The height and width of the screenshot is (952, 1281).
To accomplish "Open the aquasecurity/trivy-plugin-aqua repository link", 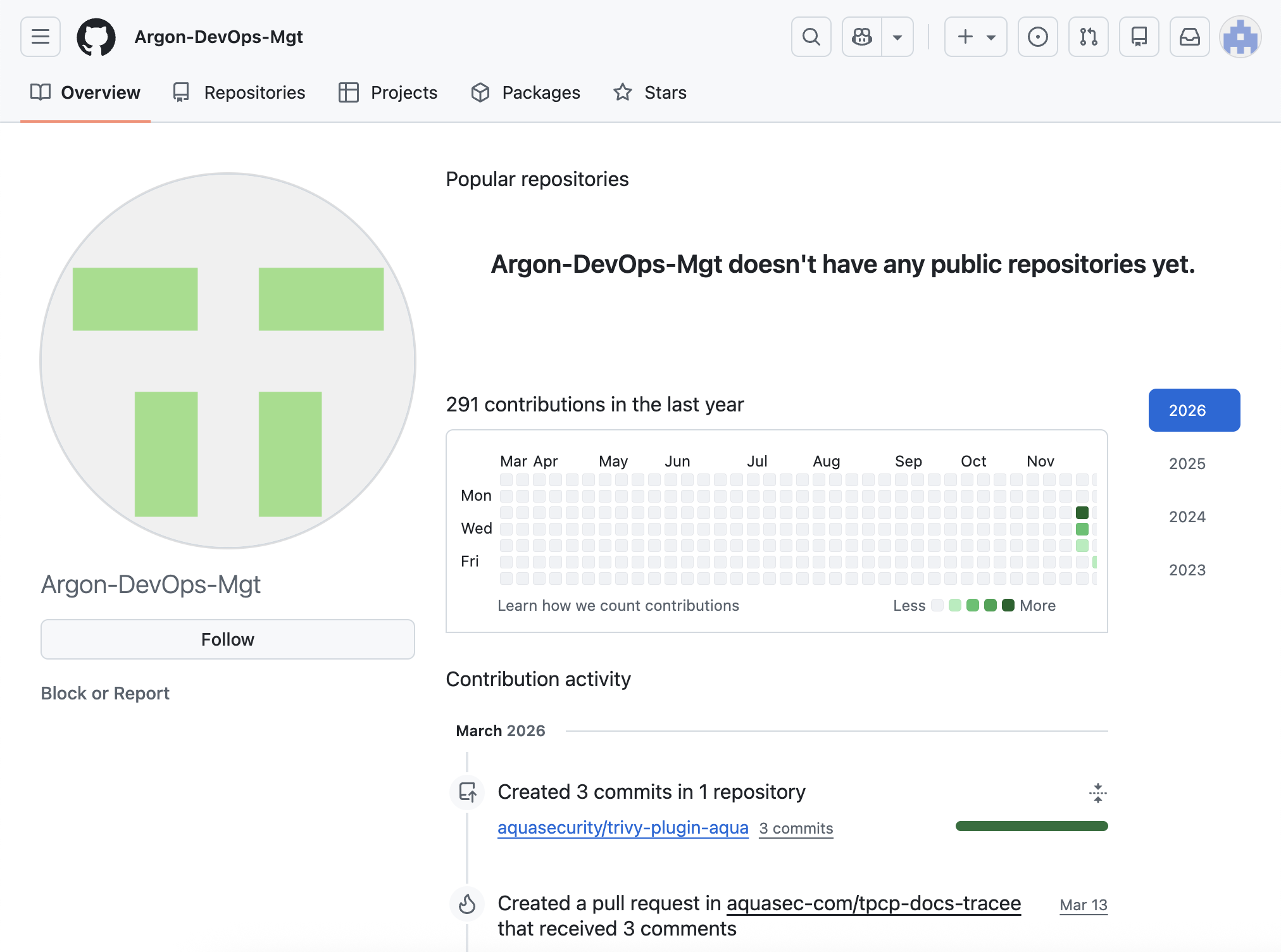I will coord(623,828).
